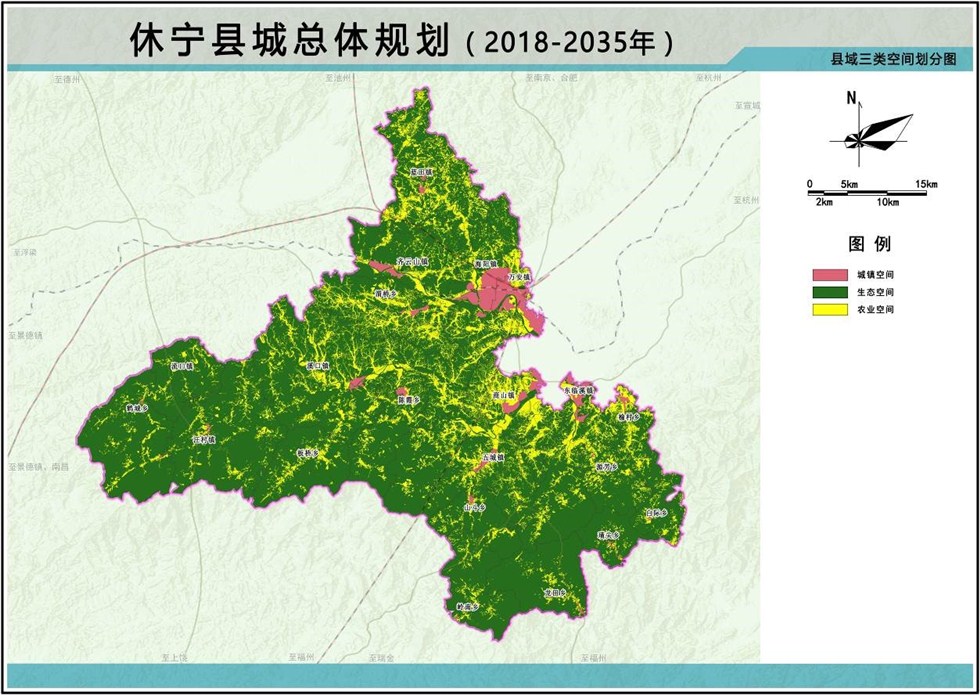Click the 五城镇 town label
The width and height of the screenshot is (980, 695).
[x=493, y=458]
